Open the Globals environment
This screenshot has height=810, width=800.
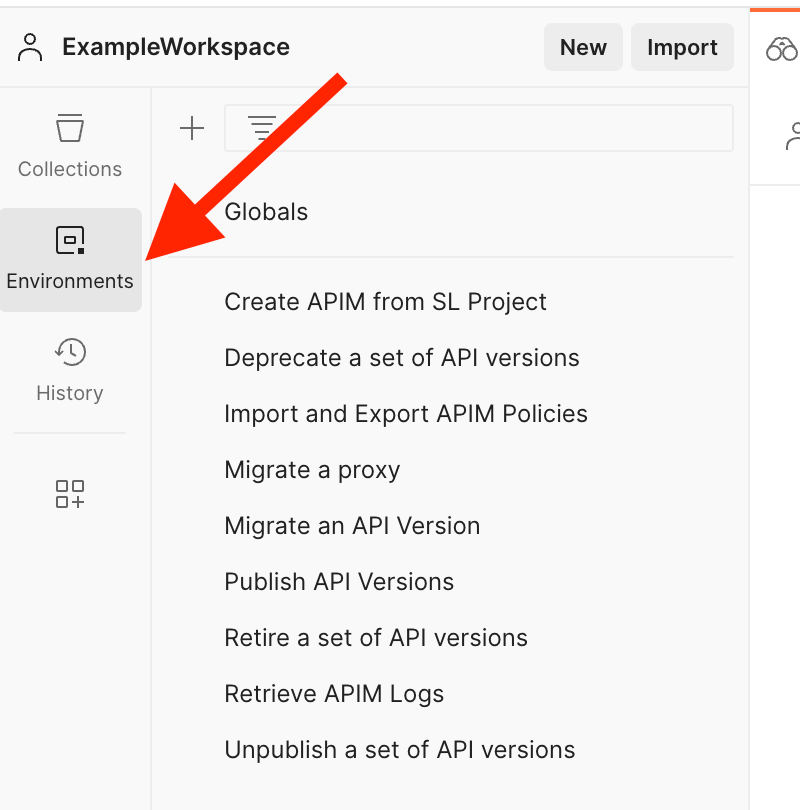pos(266,212)
